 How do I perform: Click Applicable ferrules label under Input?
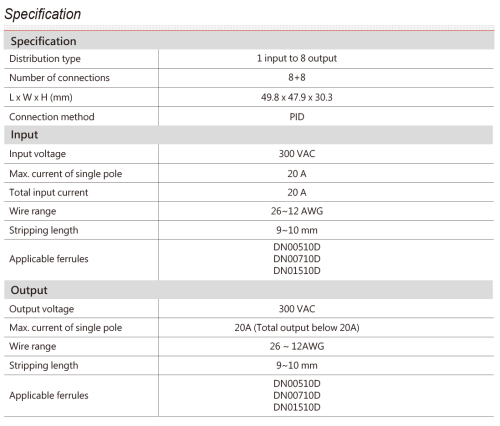tap(49, 259)
